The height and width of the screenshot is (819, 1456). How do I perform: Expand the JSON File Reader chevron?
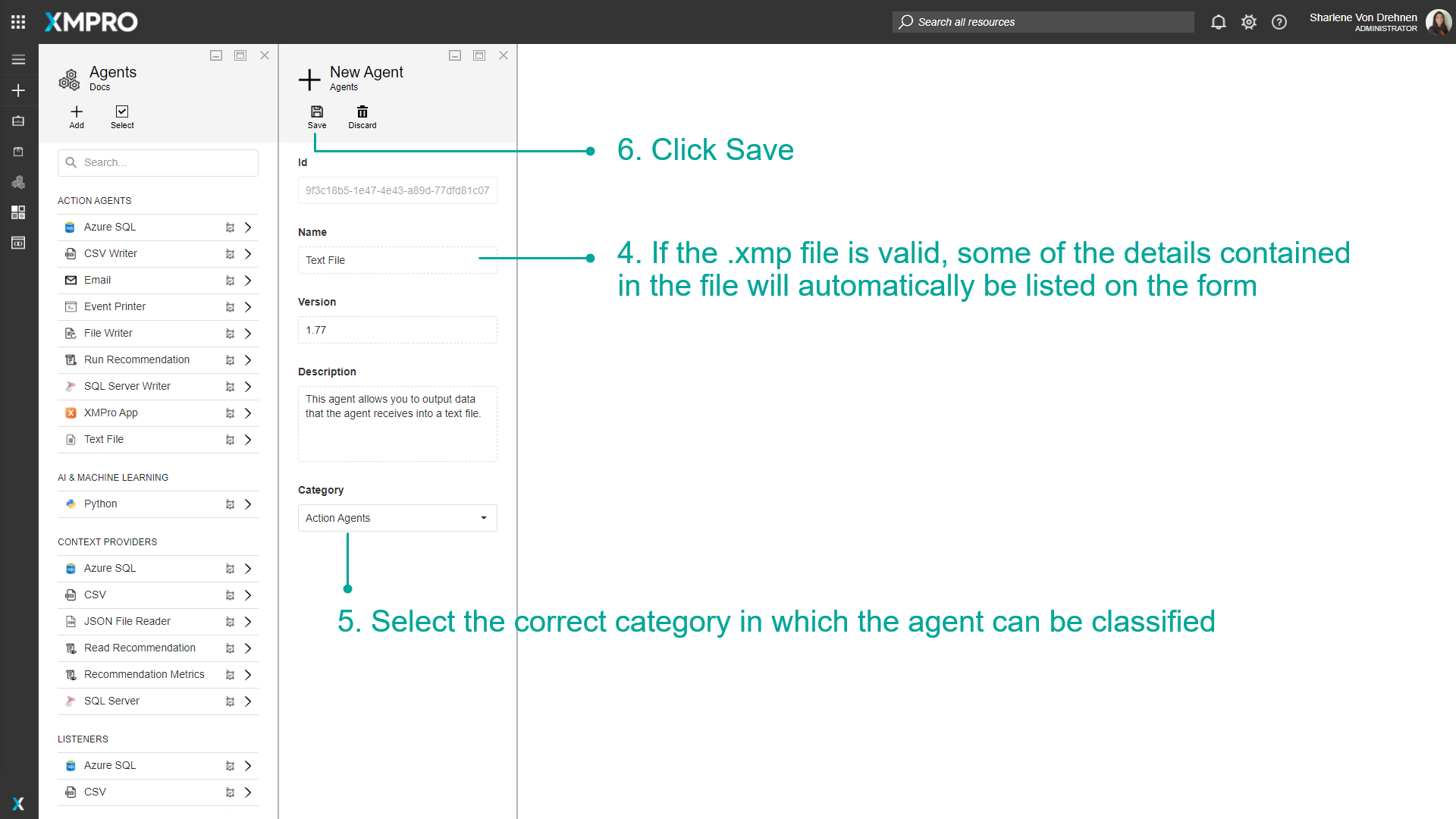point(248,622)
